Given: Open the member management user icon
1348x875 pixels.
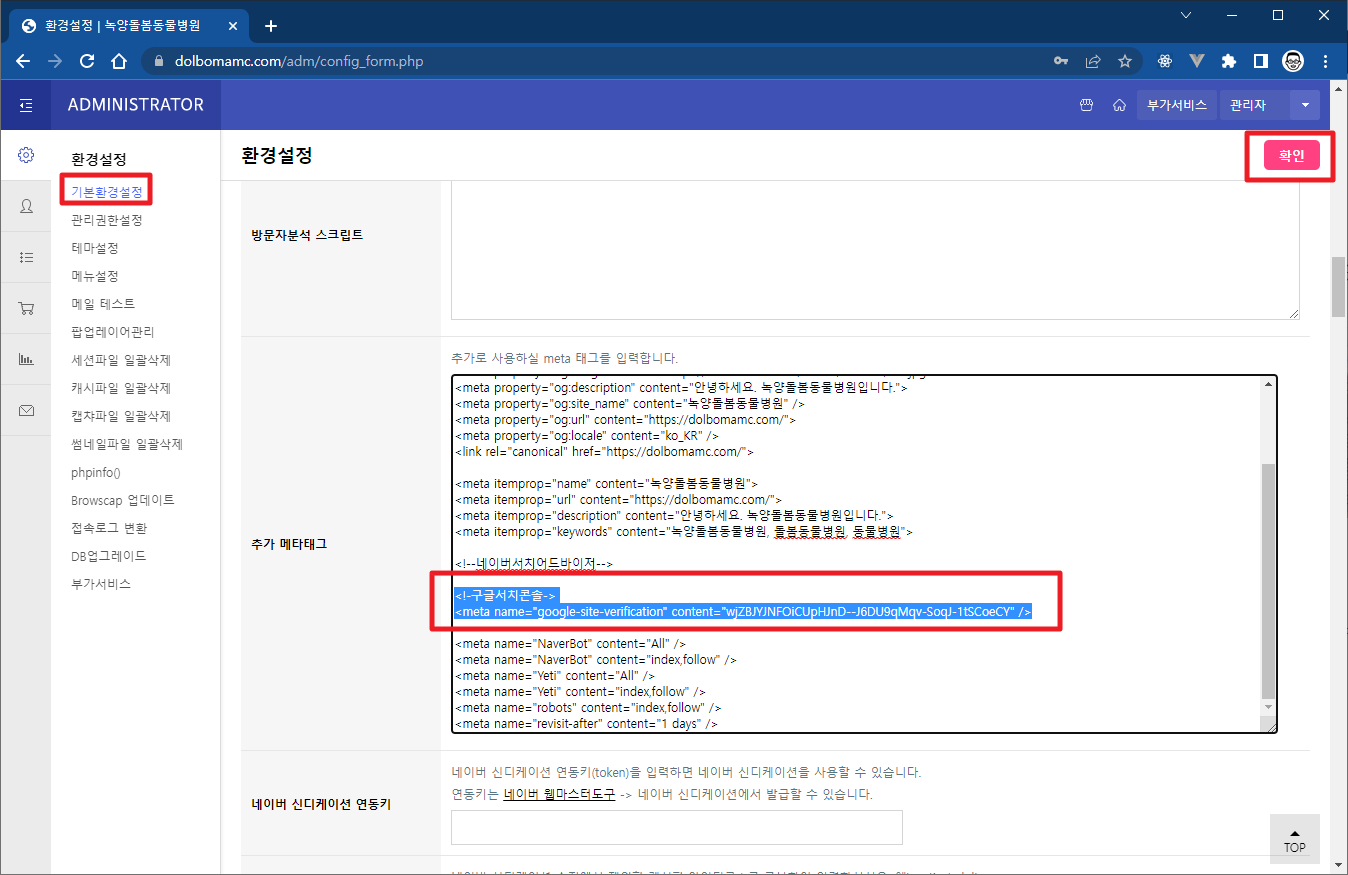Looking at the screenshot, I should pos(26,206).
